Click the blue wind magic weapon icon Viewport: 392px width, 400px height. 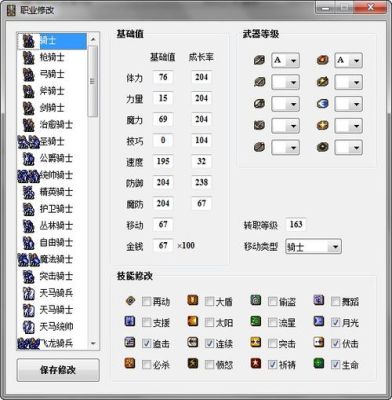tap(322, 104)
